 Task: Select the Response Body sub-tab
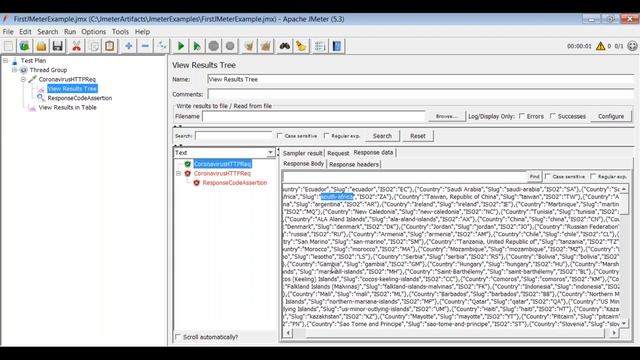(x=303, y=164)
